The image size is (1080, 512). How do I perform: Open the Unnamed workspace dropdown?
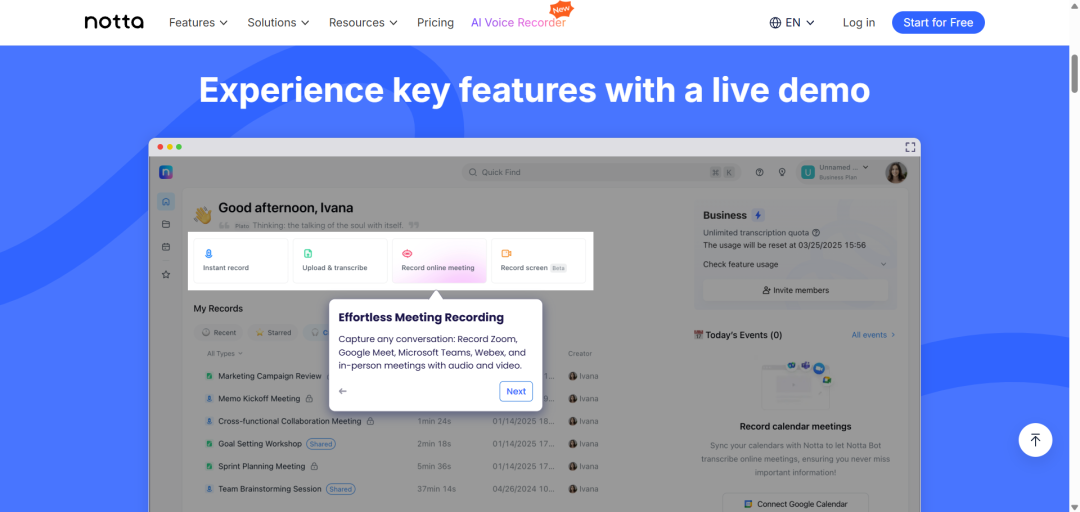click(x=835, y=172)
